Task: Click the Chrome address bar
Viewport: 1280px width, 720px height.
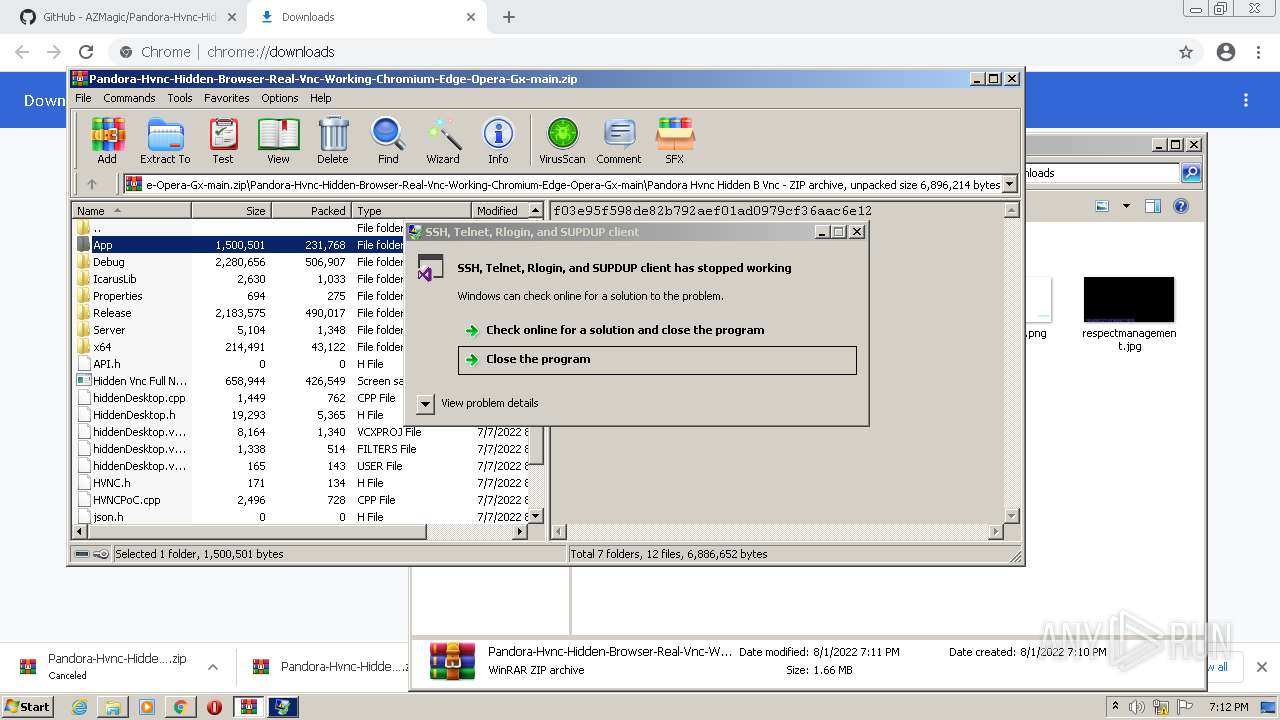Action: (x=640, y=52)
